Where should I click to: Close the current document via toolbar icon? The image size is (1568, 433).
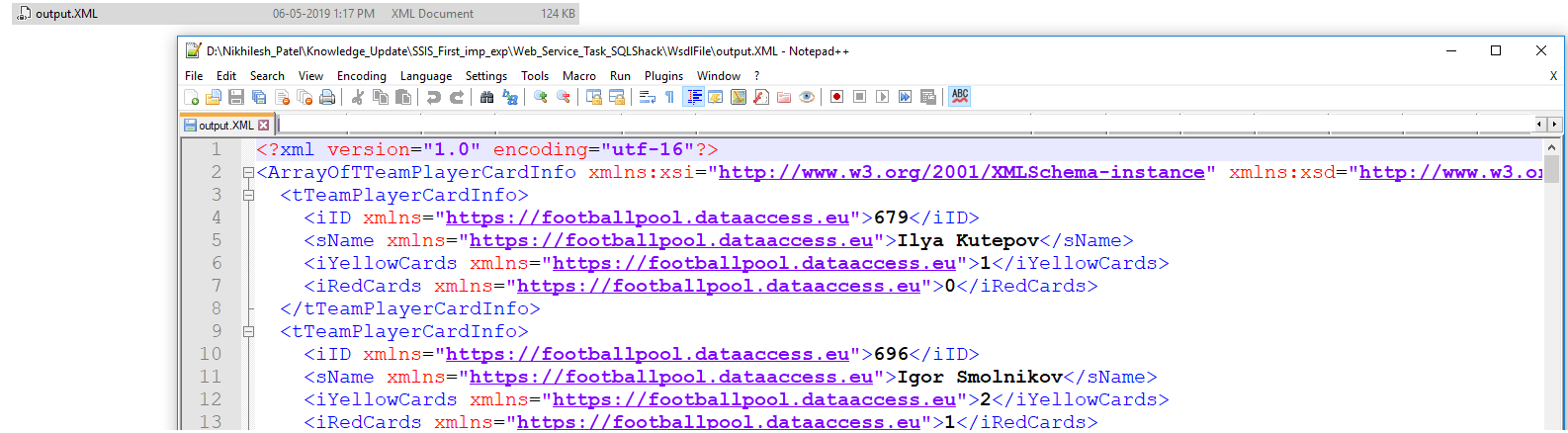tap(283, 97)
